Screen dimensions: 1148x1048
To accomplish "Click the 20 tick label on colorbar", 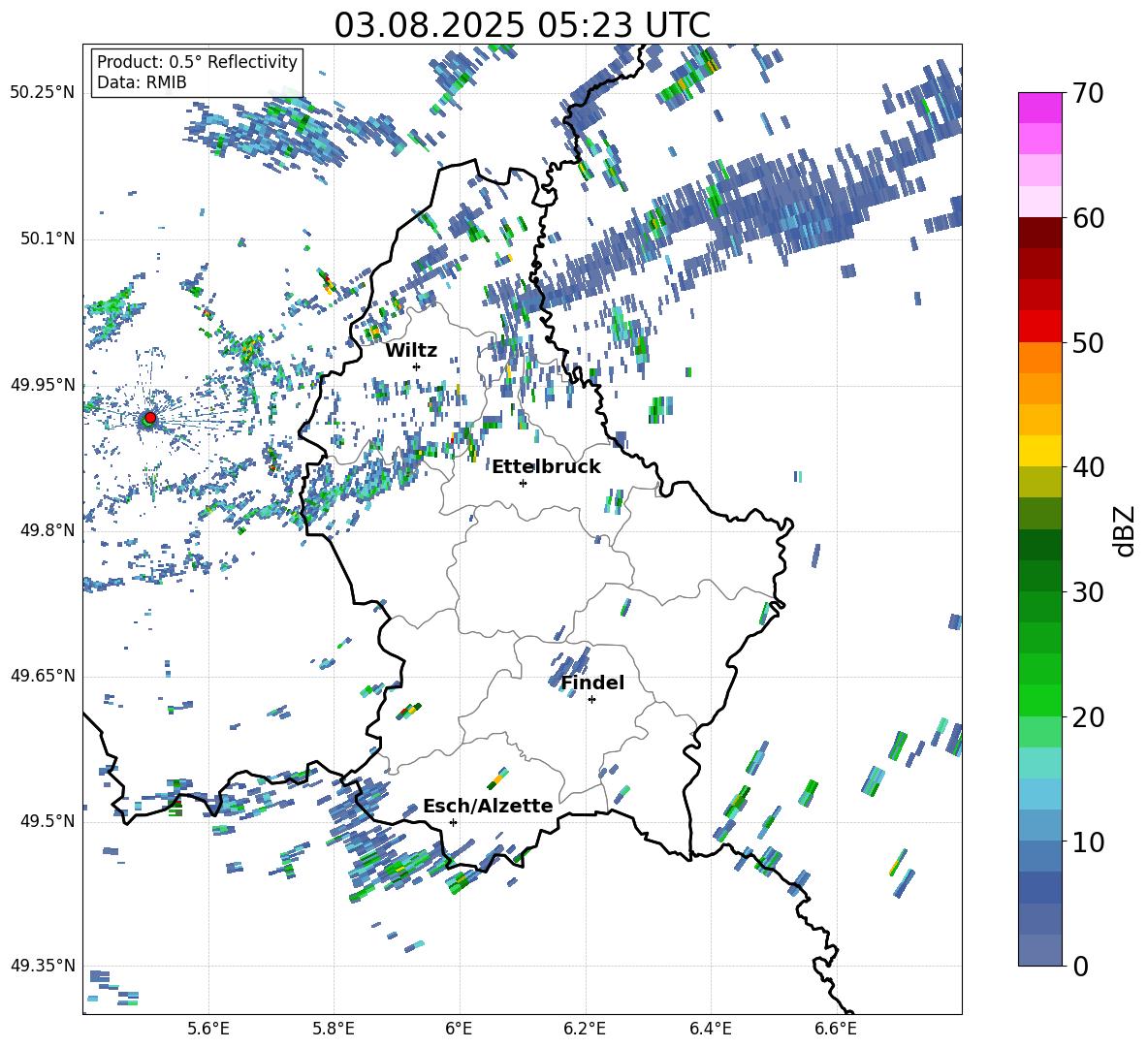I will point(1088,716).
